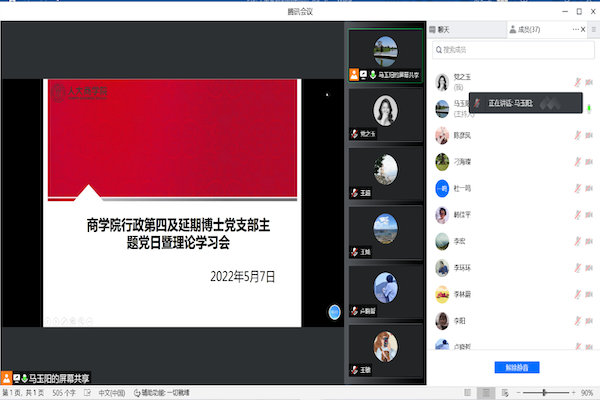
Task: Toggle muted mic icon for 陈彦风
Action: click(x=577, y=135)
